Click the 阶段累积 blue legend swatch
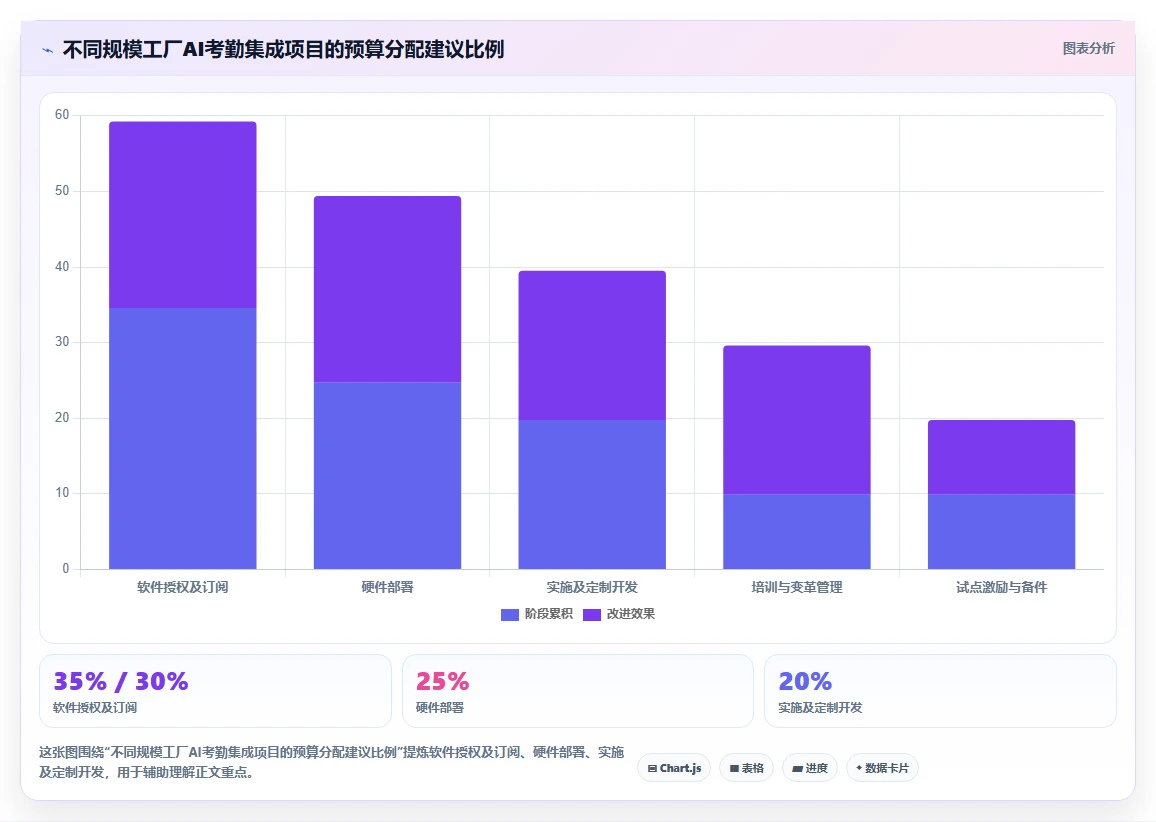 pos(509,615)
